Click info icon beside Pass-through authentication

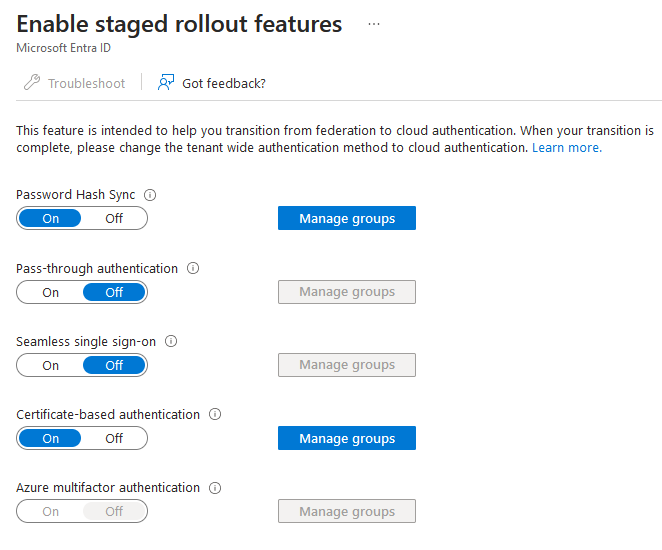[x=193, y=268]
